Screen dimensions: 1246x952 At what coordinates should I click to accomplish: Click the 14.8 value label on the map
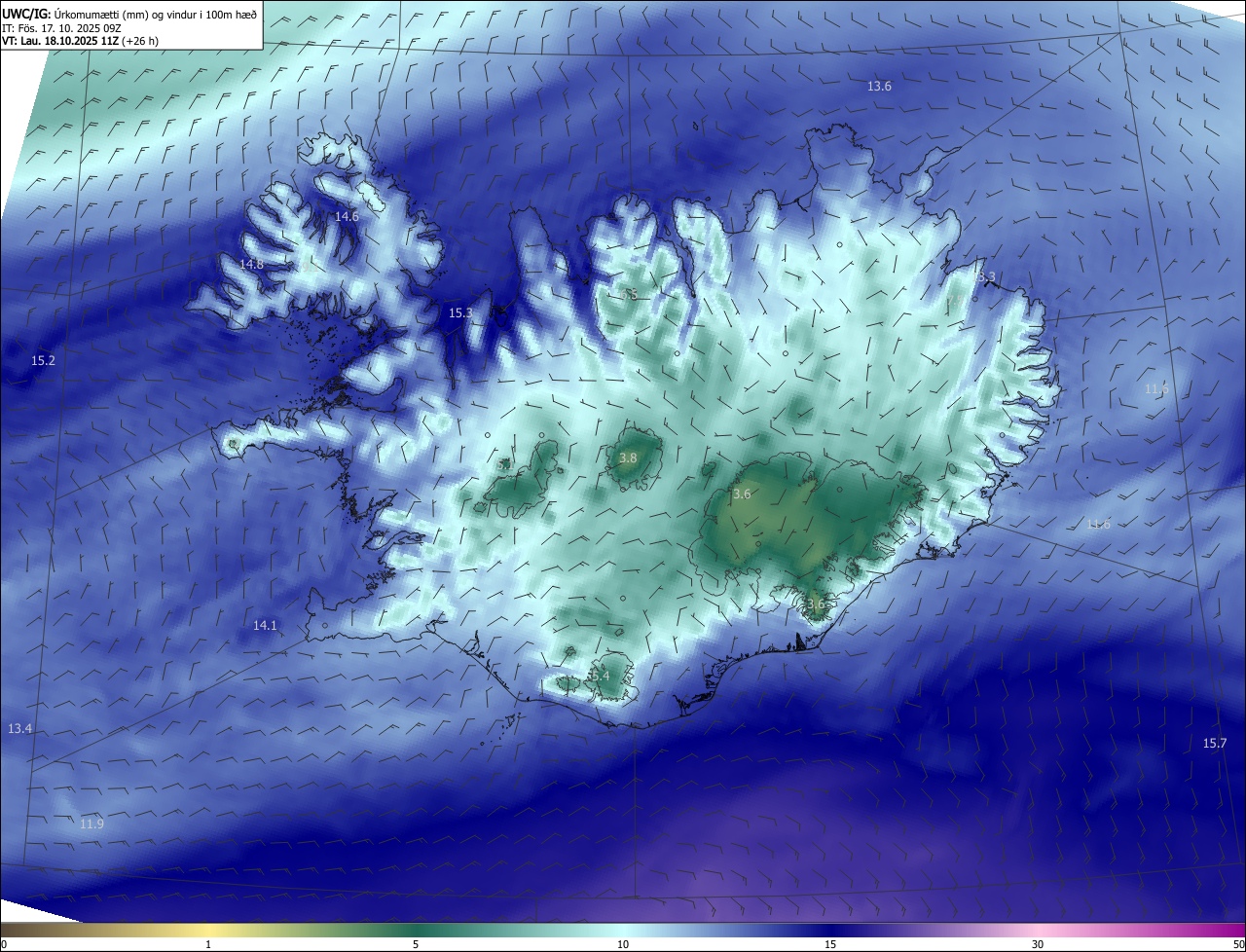click(251, 264)
